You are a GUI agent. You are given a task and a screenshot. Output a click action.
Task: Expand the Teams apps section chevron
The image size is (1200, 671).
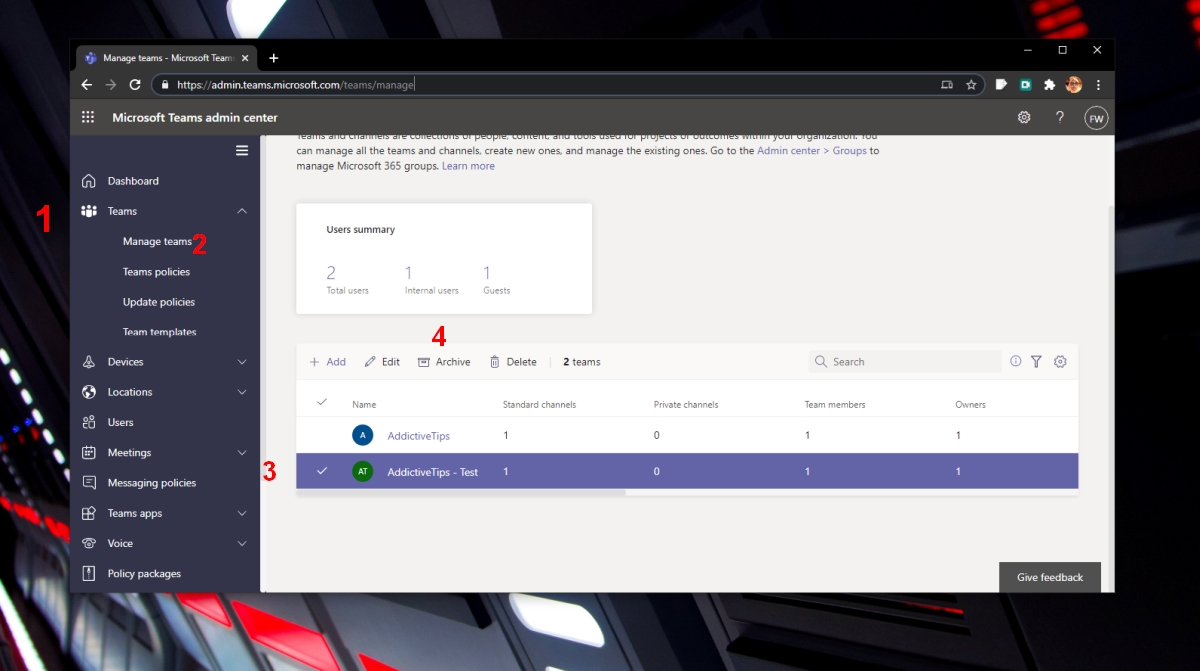coord(242,513)
